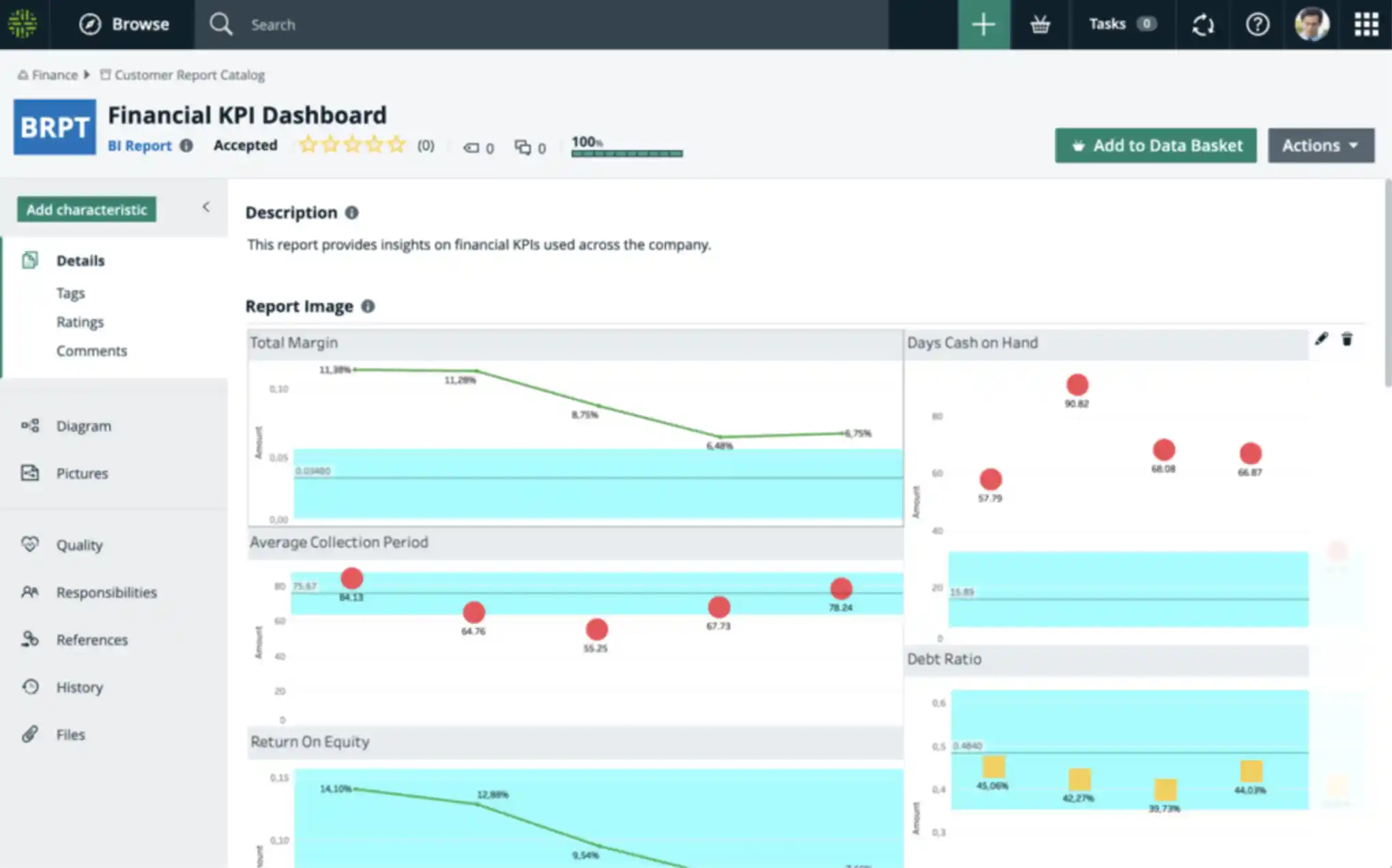Click the Average Collection Period chart
This screenshot has height=868, width=1392.
(x=575, y=626)
